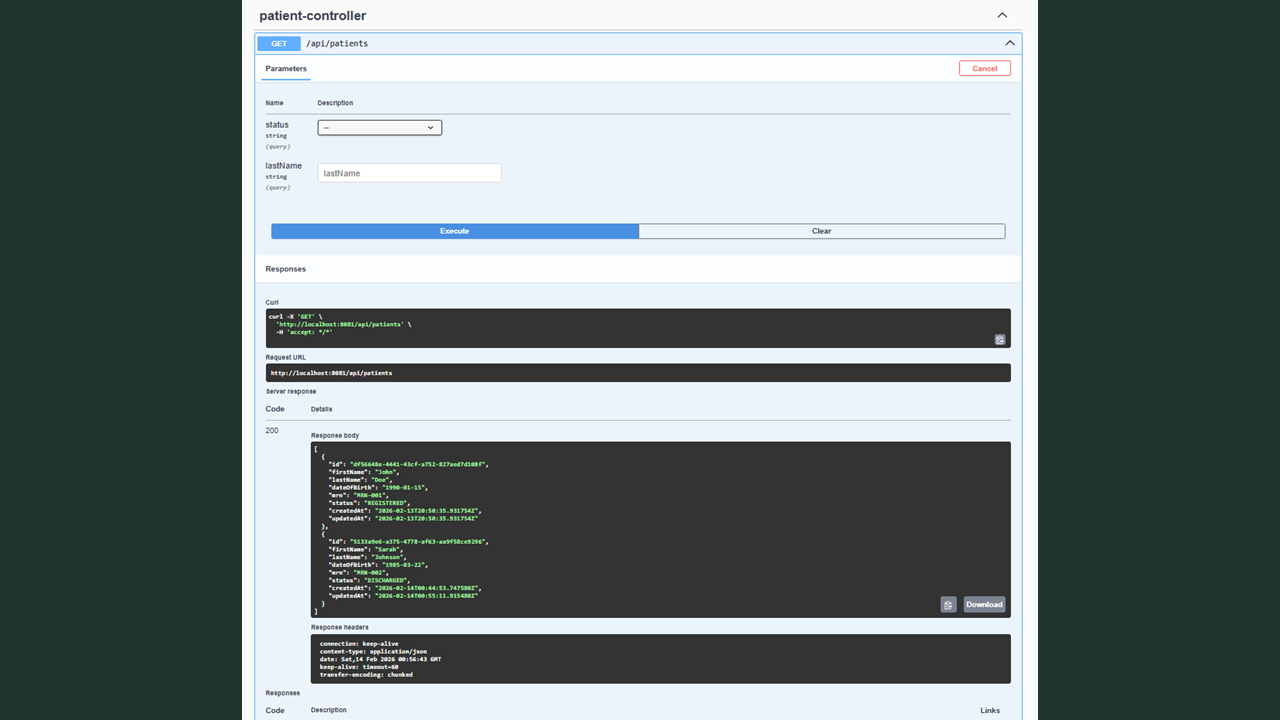
Task: Copy the curl command to clipboard
Action: click(x=1000, y=340)
